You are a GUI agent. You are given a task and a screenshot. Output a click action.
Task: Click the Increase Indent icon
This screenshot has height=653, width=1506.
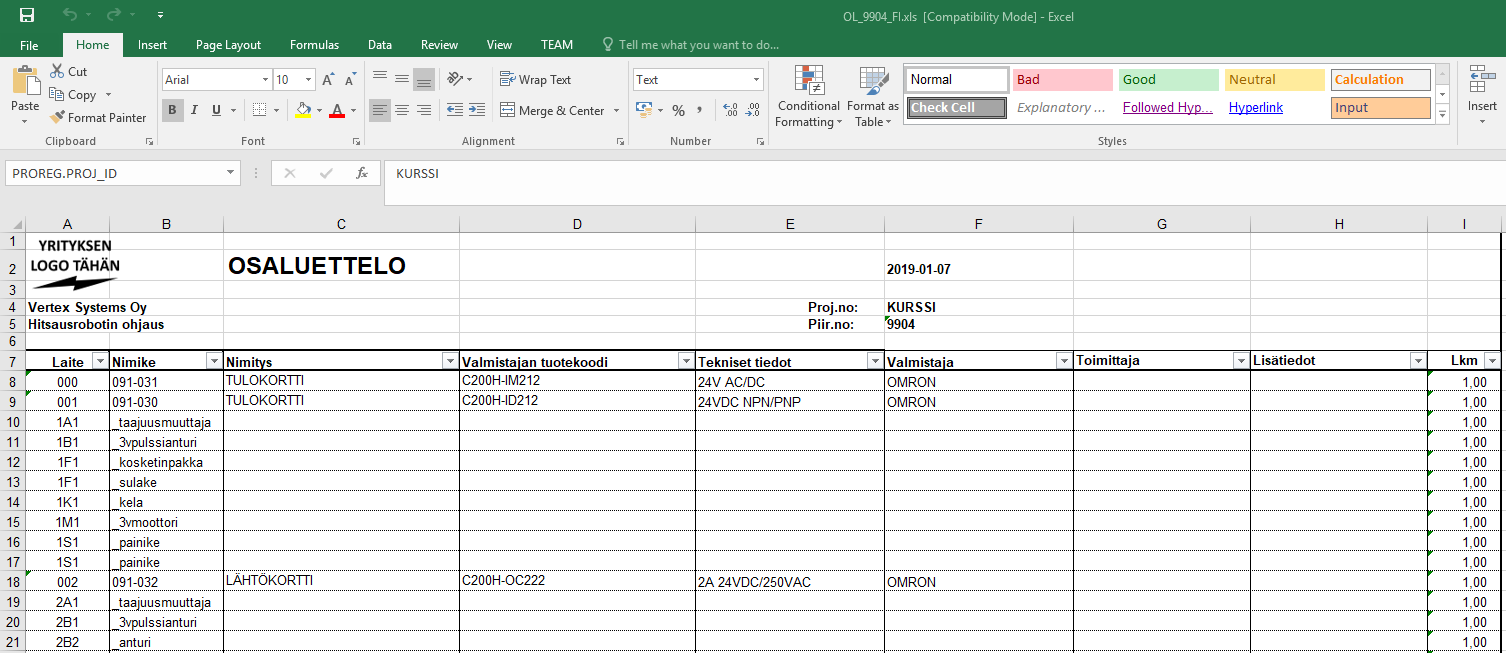click(x=477, y=110)
